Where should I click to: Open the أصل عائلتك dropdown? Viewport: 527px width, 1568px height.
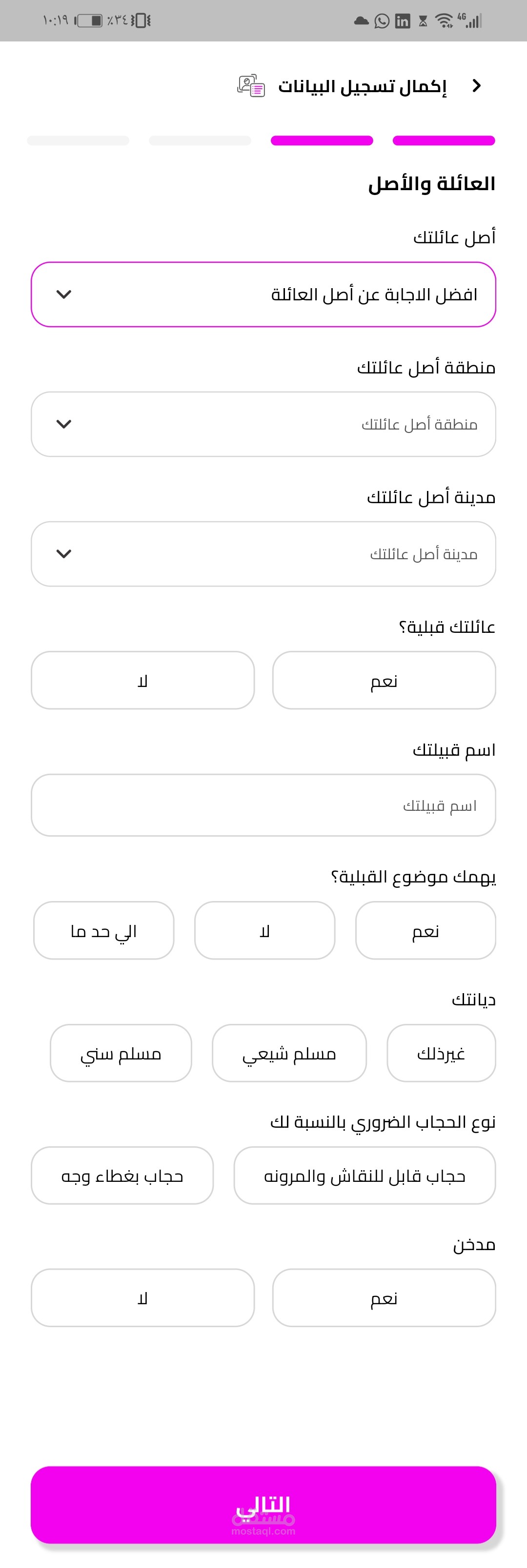(x=263, y=294)
